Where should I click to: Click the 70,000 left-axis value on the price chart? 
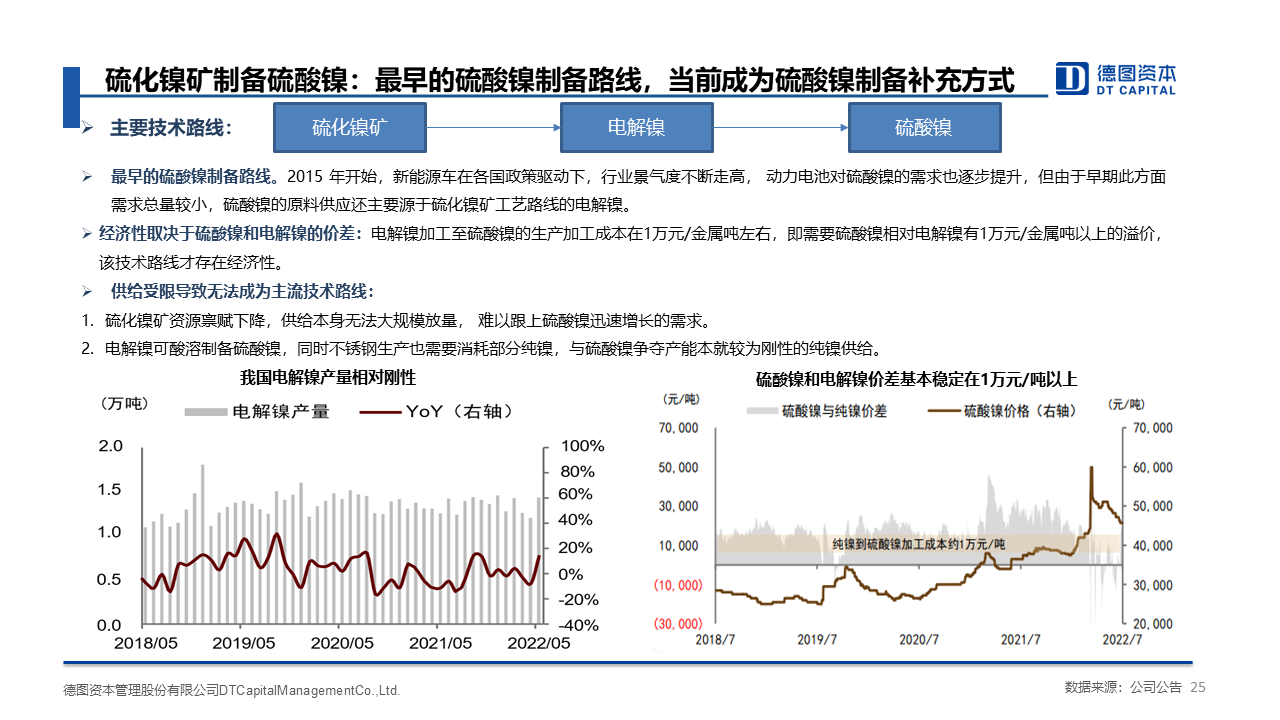678,428
